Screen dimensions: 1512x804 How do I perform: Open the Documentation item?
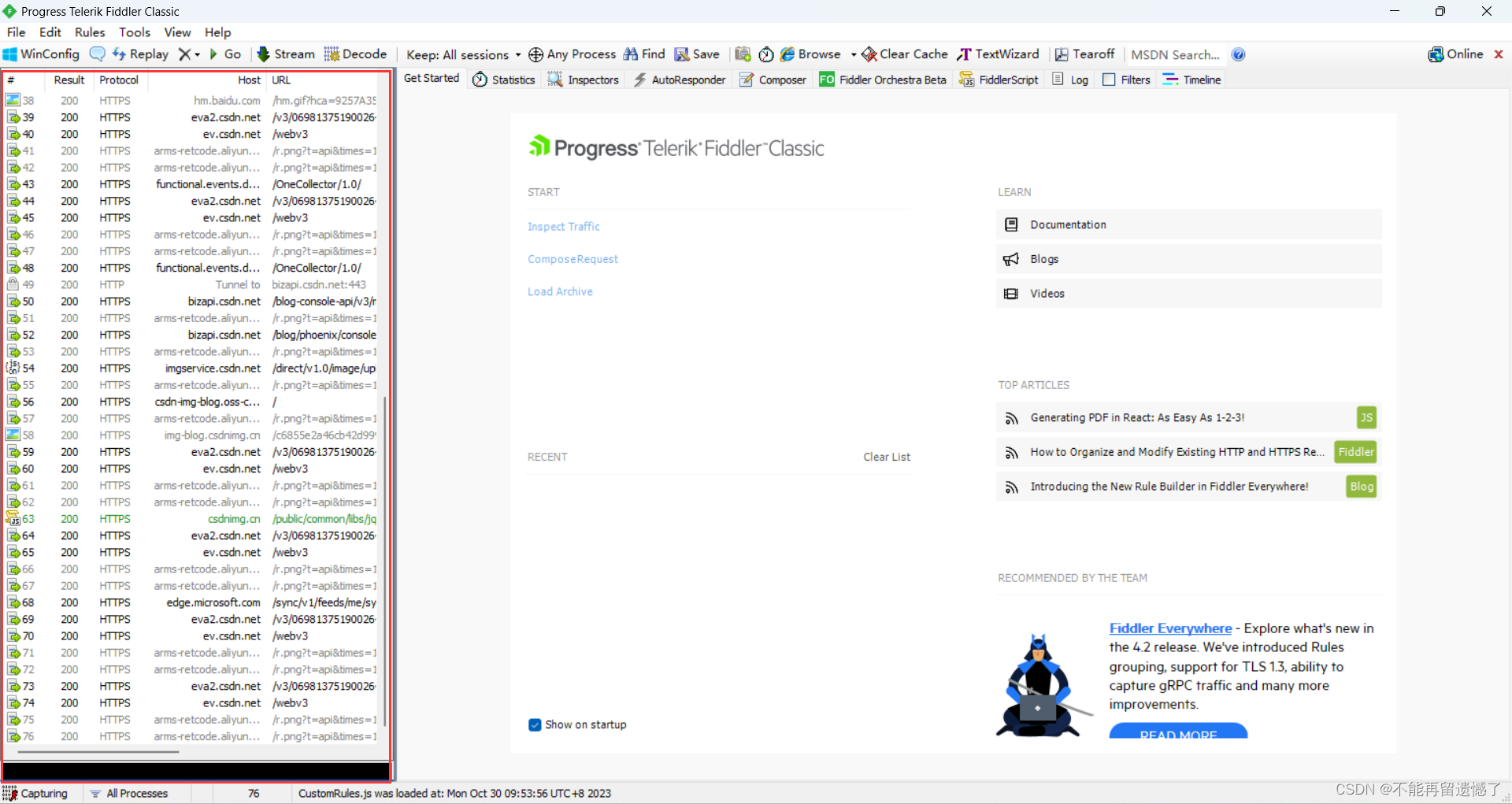click(x=1189, y=224)
